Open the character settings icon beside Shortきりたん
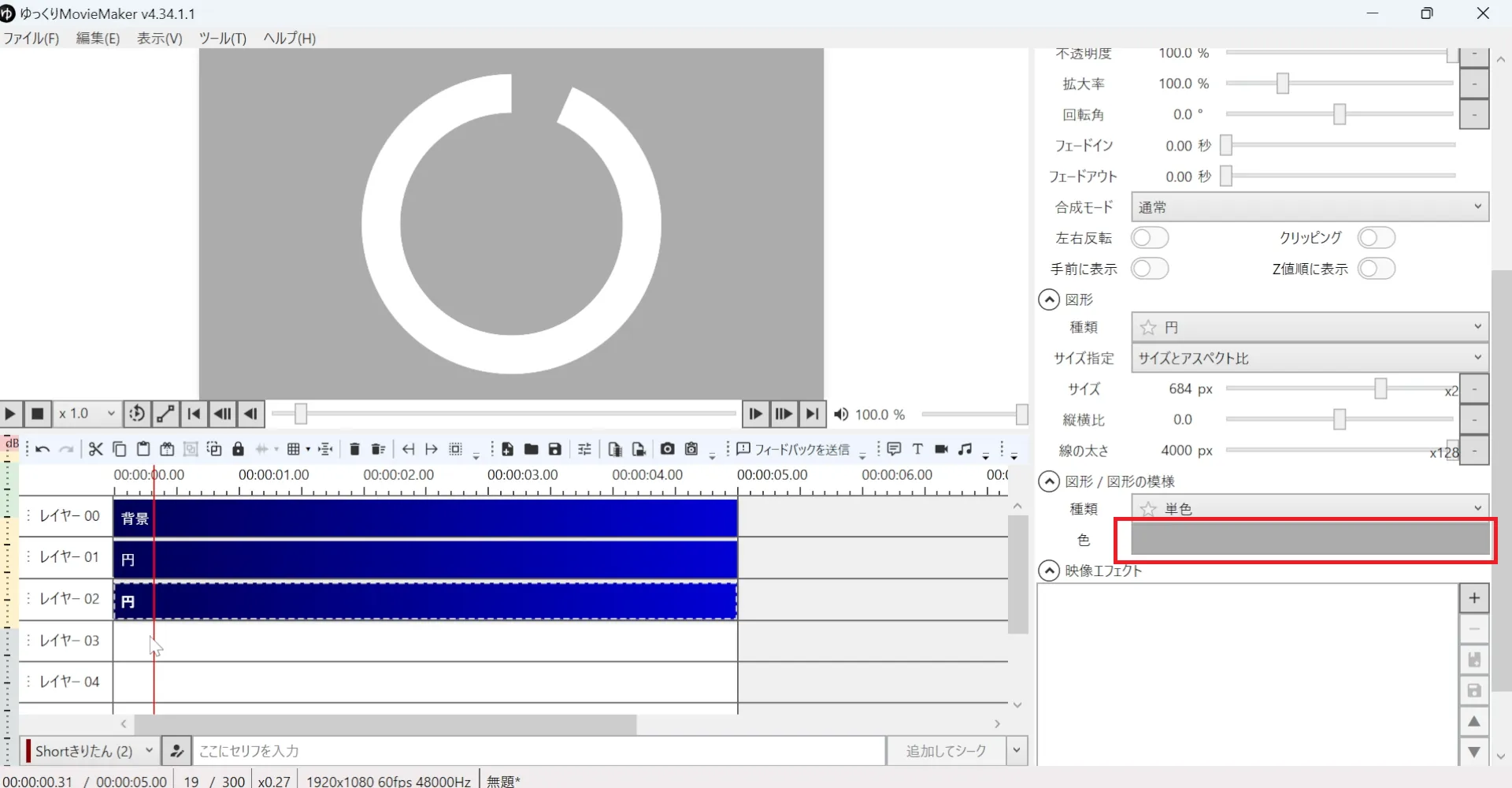This screenshot has height=788, width=1512. tap(177, 751)
